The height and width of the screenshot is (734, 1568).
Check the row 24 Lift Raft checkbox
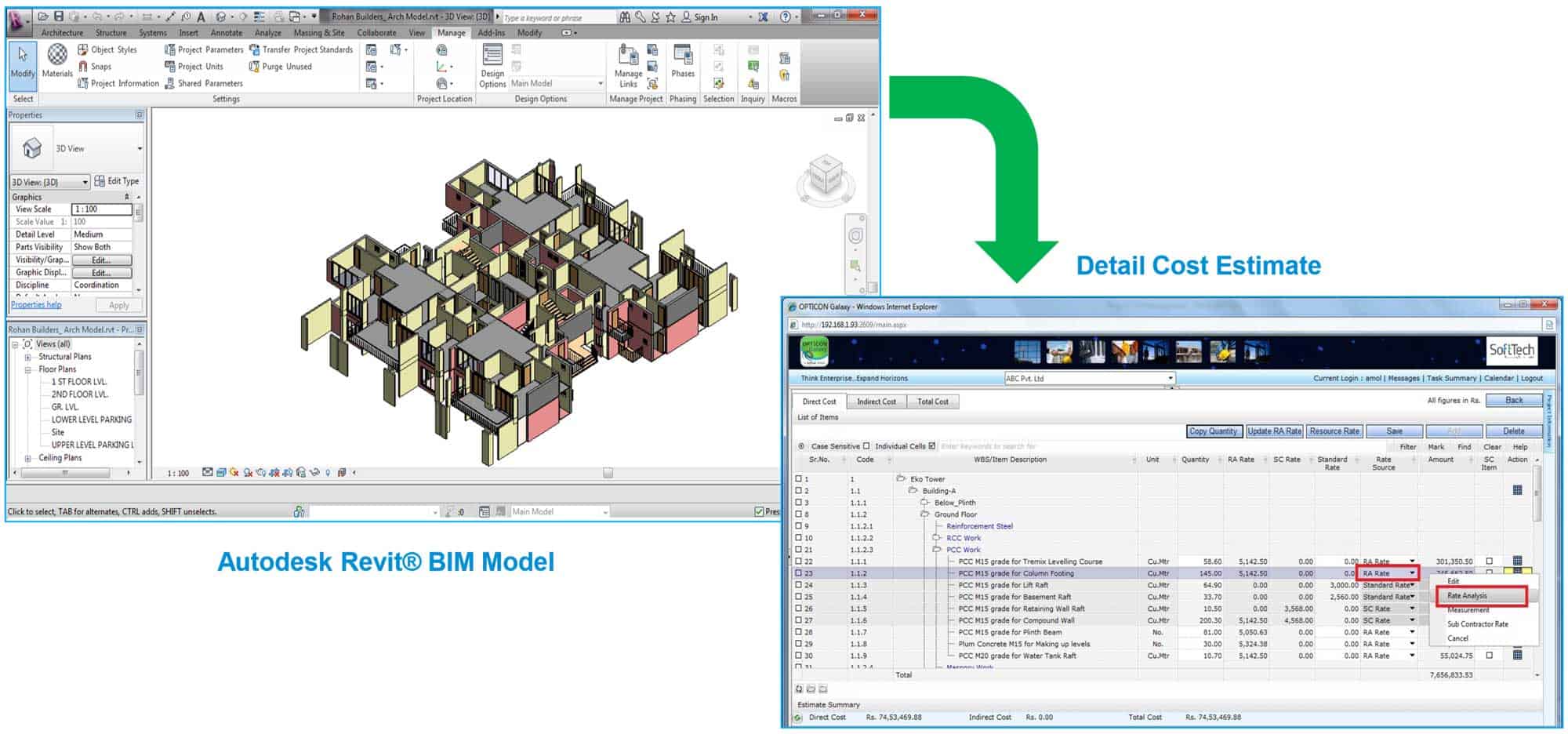[799, 585]
